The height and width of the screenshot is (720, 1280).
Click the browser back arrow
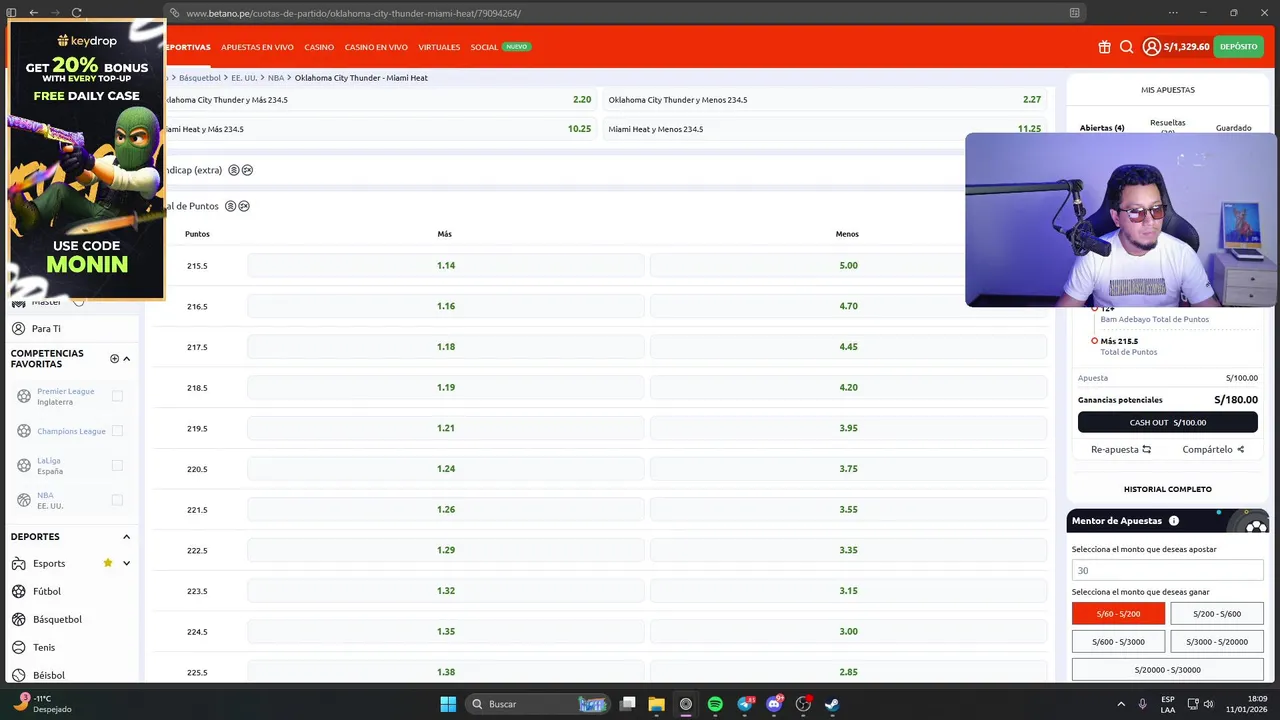33,13
